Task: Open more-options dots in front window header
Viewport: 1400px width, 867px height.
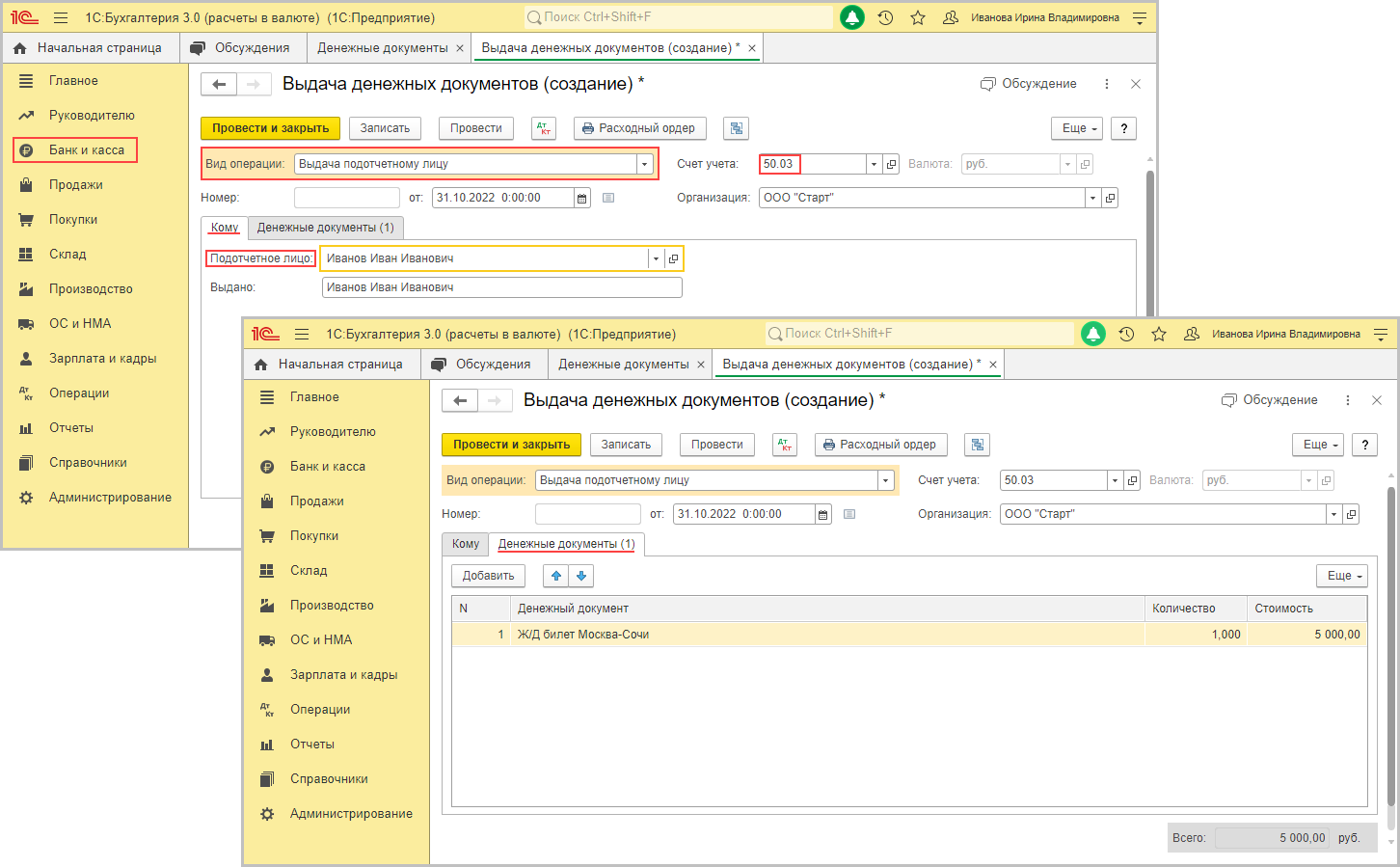Action: coord(1348,400)
